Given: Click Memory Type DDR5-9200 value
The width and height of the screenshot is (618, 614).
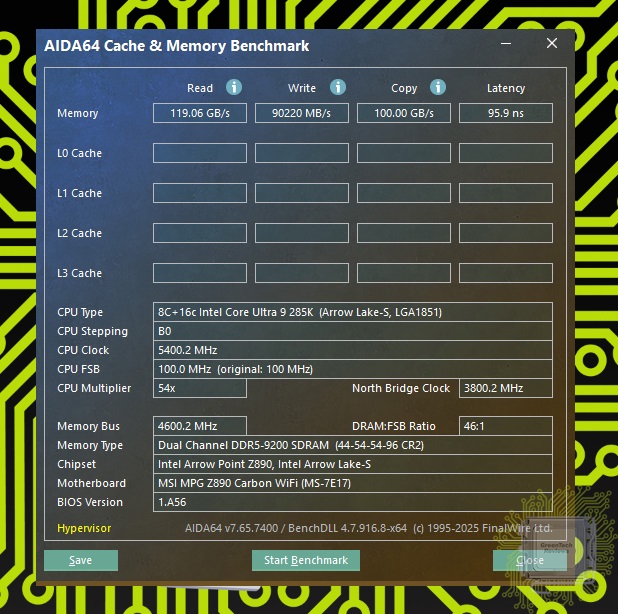Looking at the screenshot, I should [x=353, y=445].
